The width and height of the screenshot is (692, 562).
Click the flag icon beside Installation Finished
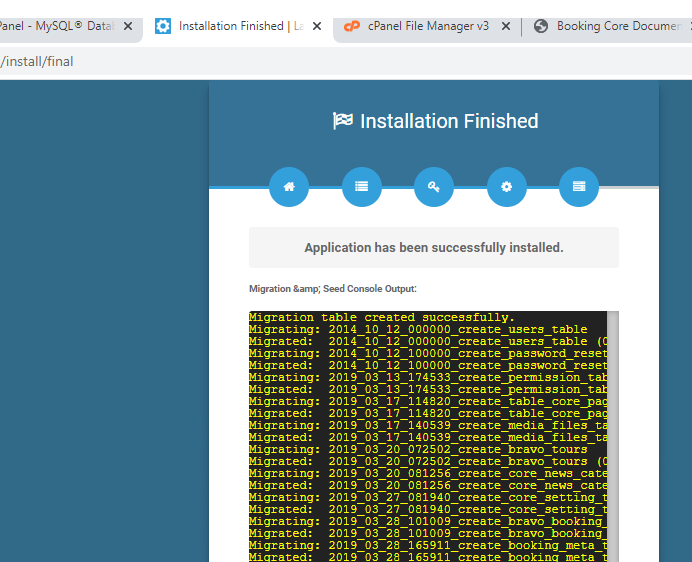click(x=343, y=121)
